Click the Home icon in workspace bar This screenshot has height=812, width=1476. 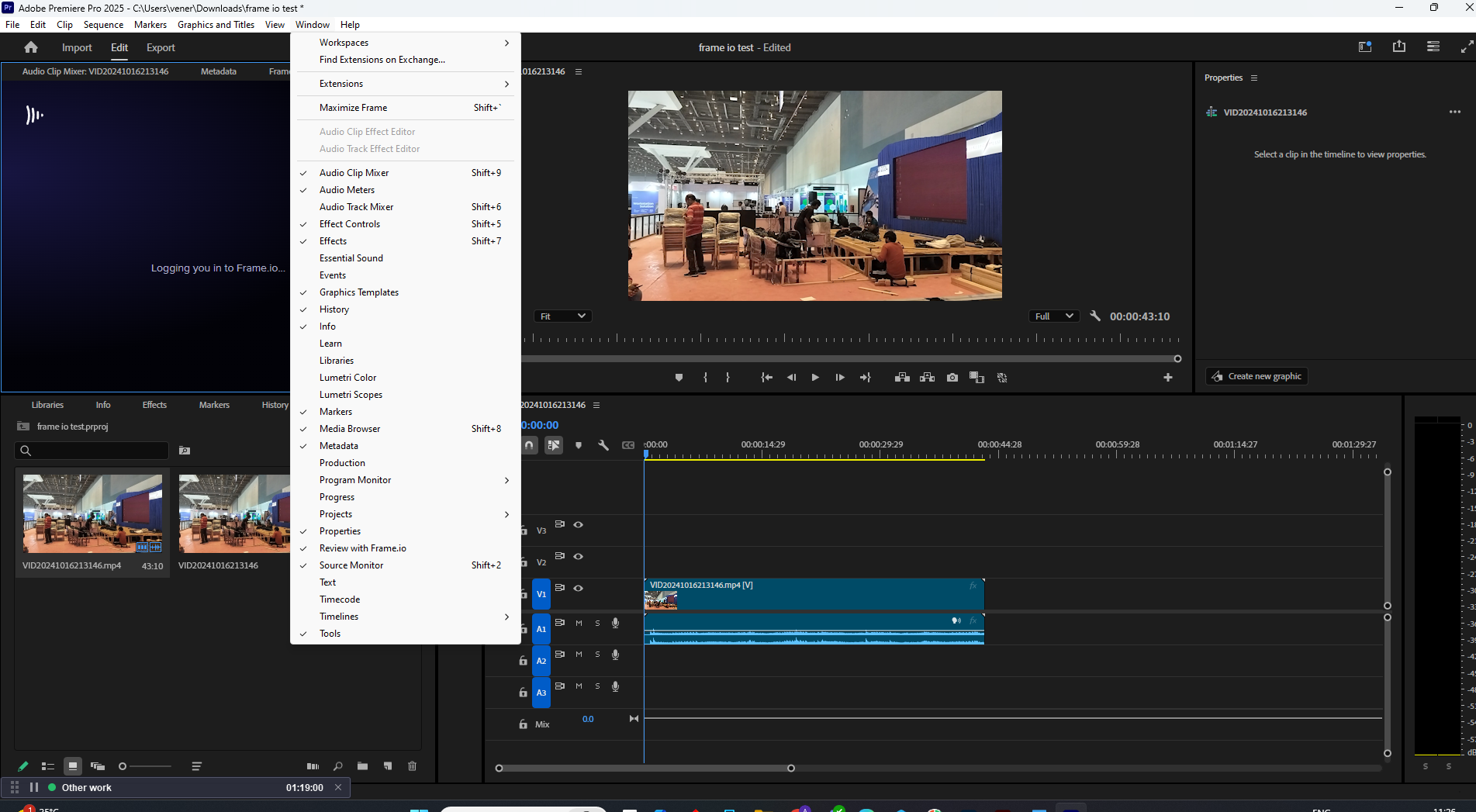(31, 47)
